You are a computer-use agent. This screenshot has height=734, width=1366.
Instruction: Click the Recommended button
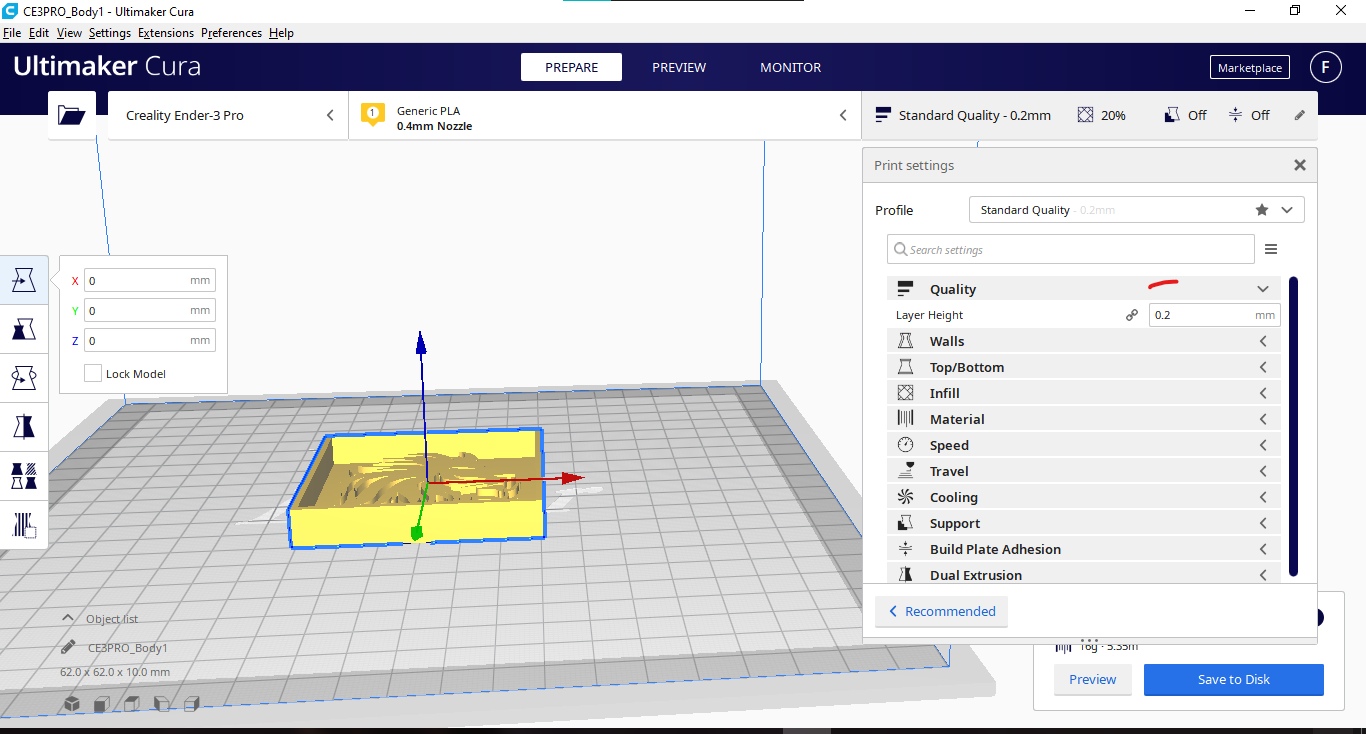pos(941,611)
